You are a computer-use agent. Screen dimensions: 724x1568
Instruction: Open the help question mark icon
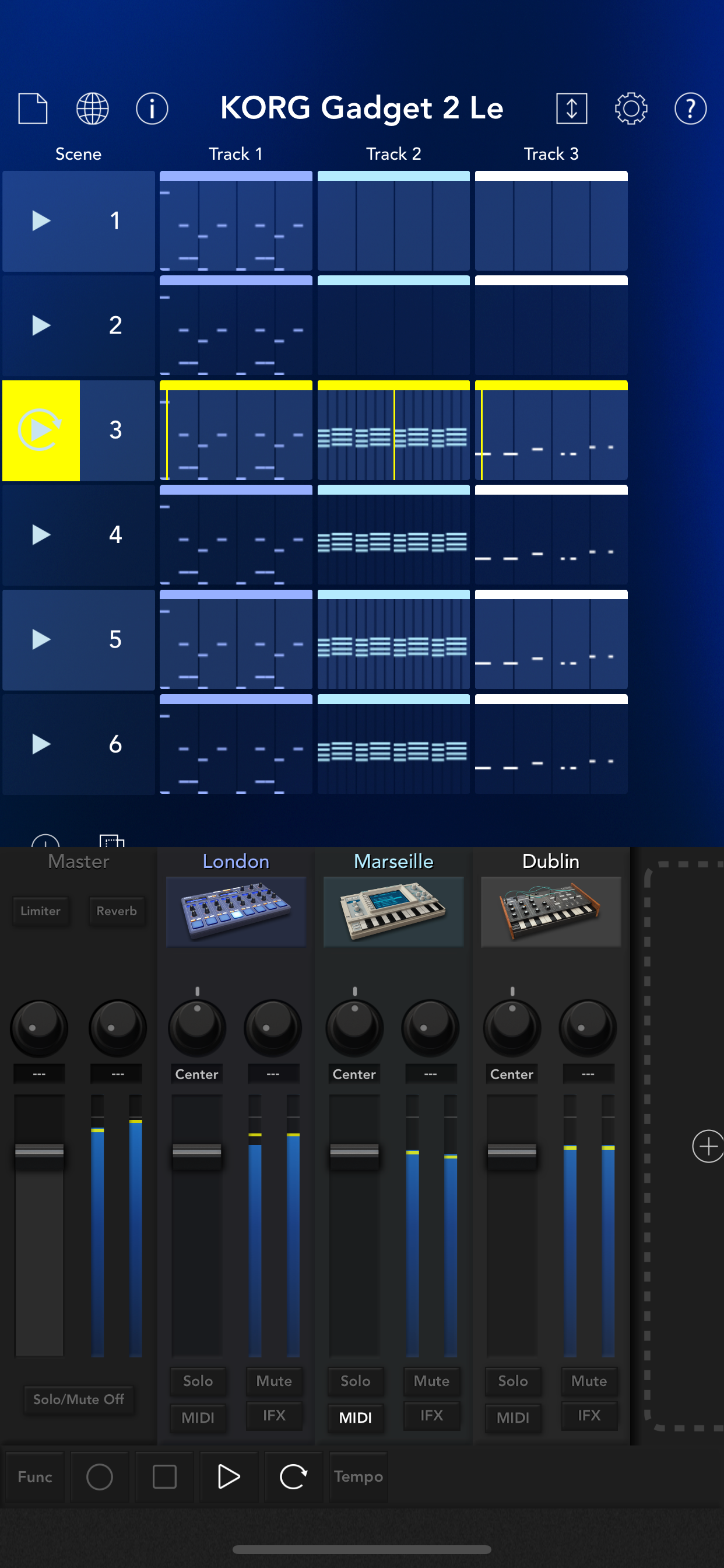tap(691, 108)
